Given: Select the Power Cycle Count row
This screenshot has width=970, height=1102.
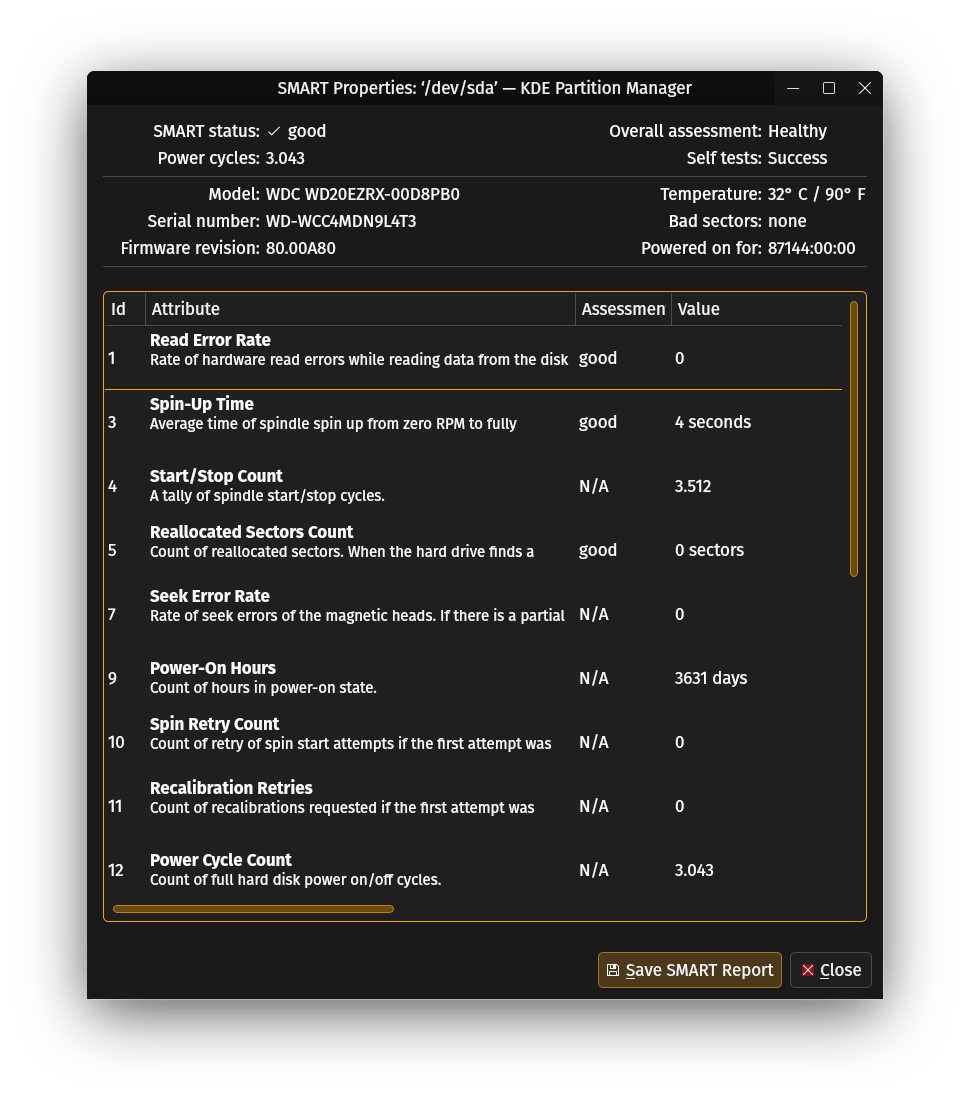Looking at the screenshot, I should tap(473, 869).
